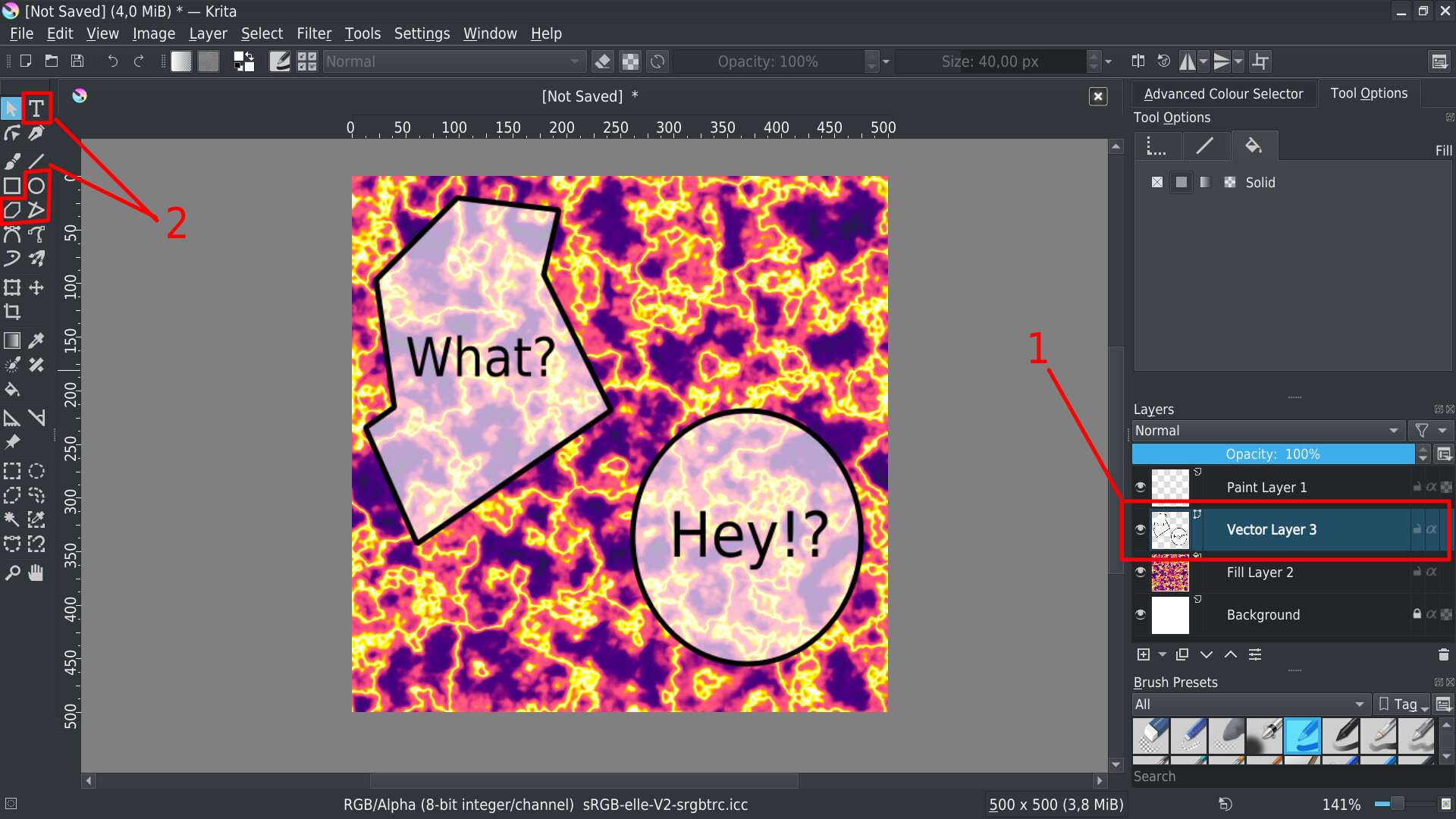Screen dimensions: 1456x819
Task: Select the Text tool in toolbox
Action: (36, 109)
